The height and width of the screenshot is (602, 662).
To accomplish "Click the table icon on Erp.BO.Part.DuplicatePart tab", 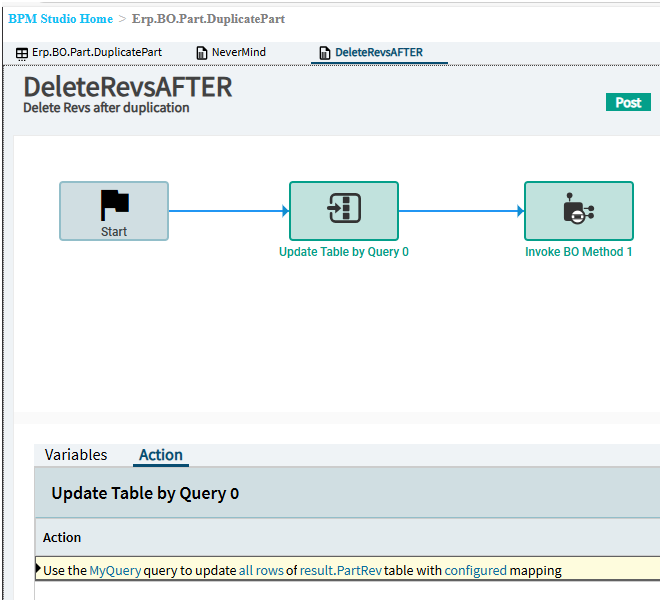I will pyautogui.click(x=22, y=54).
